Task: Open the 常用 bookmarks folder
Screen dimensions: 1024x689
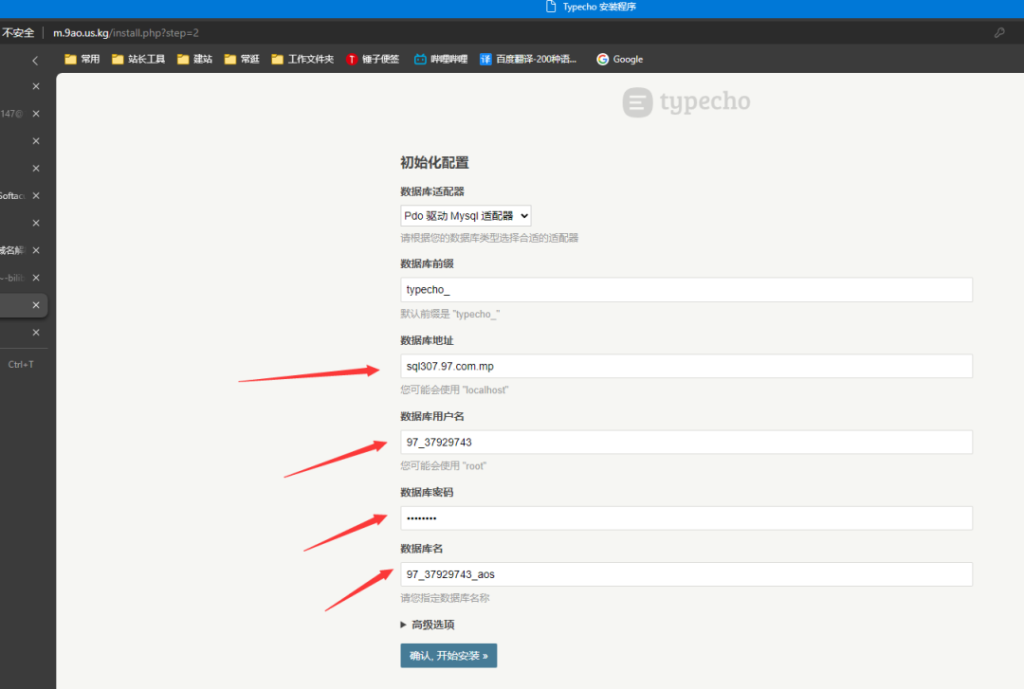Action: [x=82, y=59]
